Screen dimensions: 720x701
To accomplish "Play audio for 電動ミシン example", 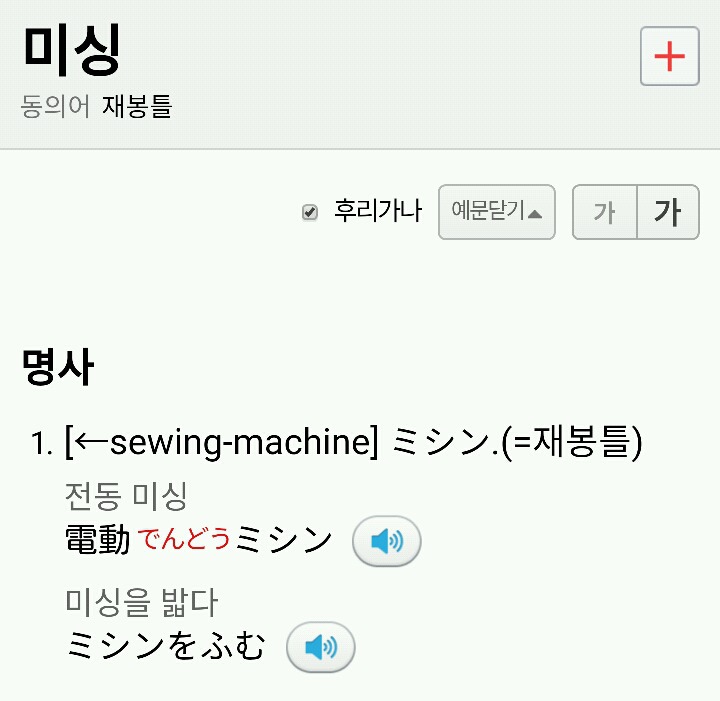I will (x=386, y=541).
